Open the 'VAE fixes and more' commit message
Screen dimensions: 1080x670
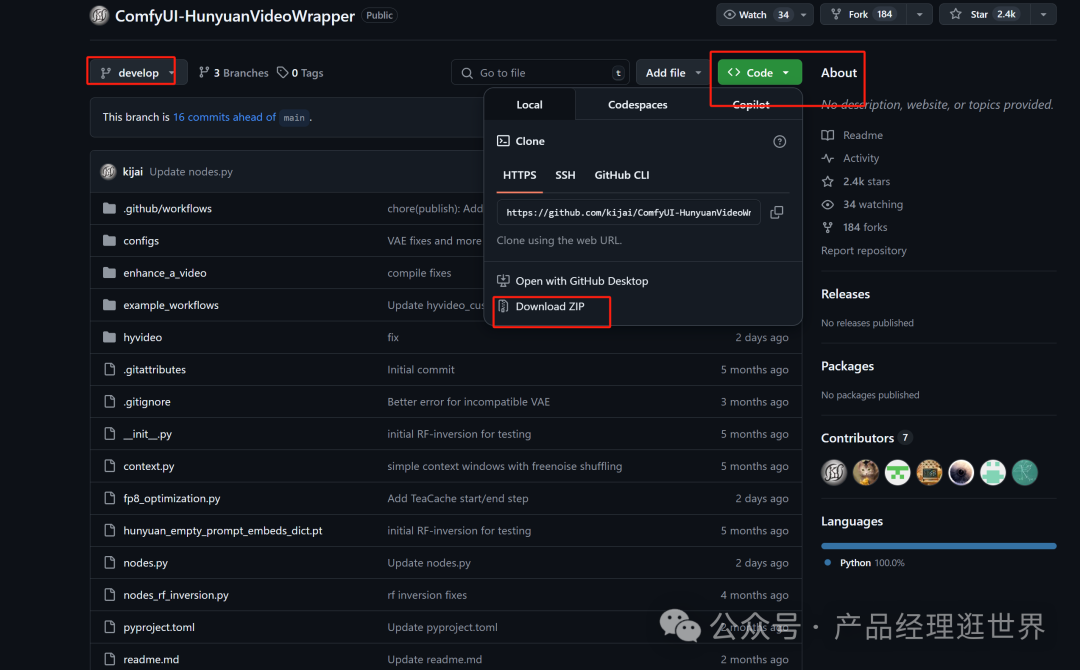tap(434, 241)
